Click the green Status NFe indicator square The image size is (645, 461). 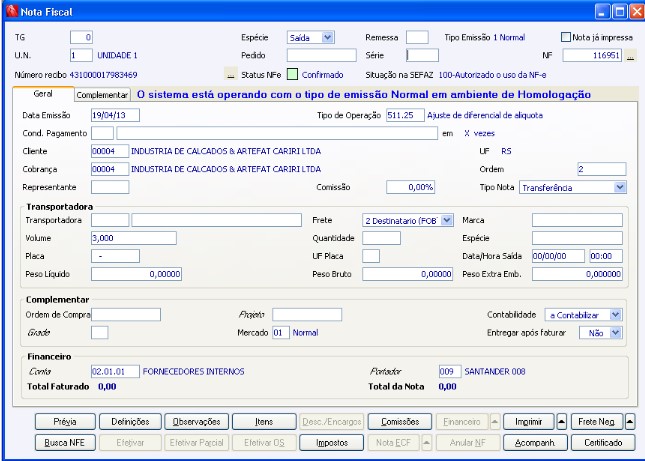click(292, 74)
